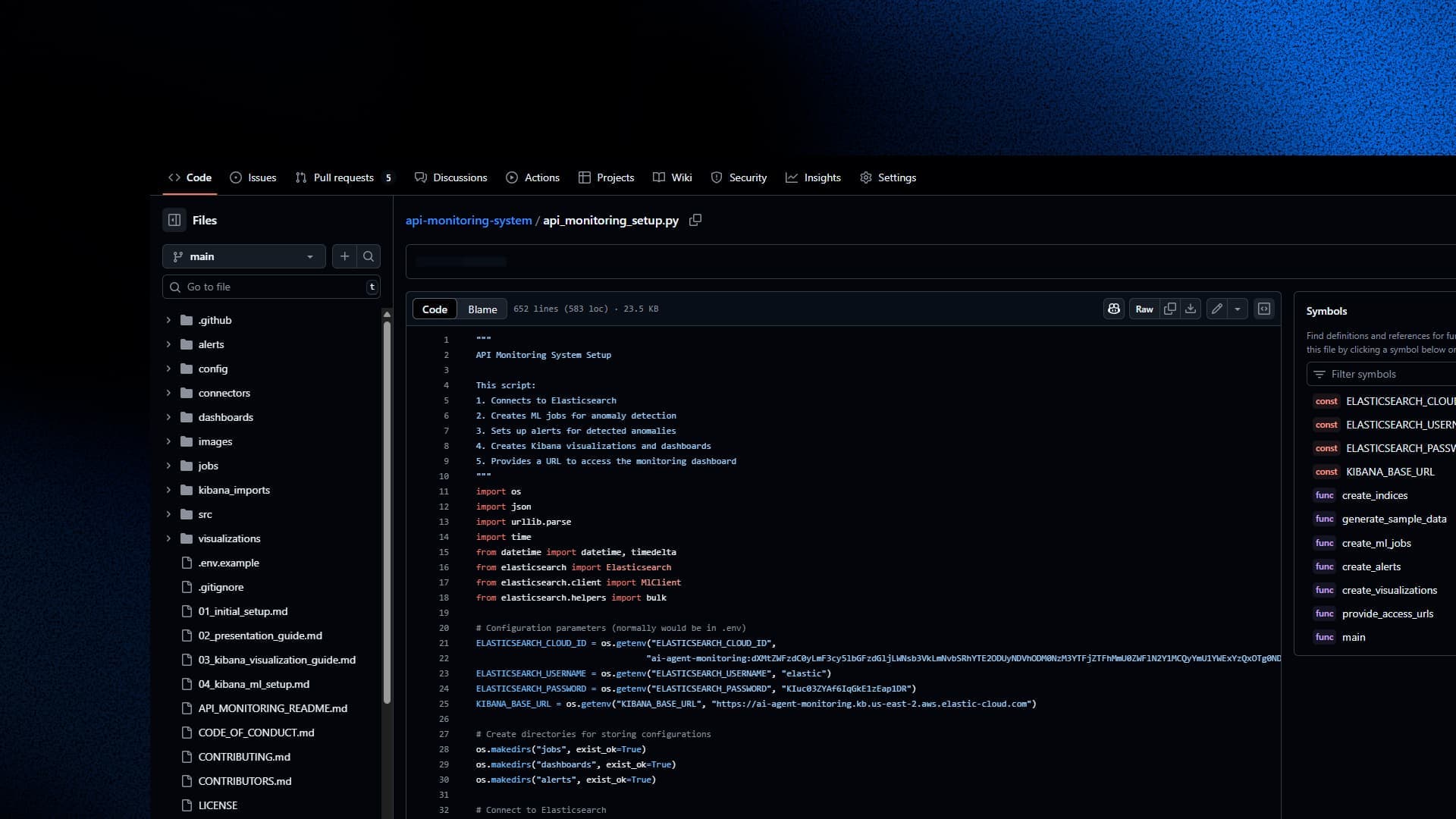Copy the api_monitoring_setup.py file path
This screenshot has width=1456, height=819.
pyautogui.click(x=695, y=220)
